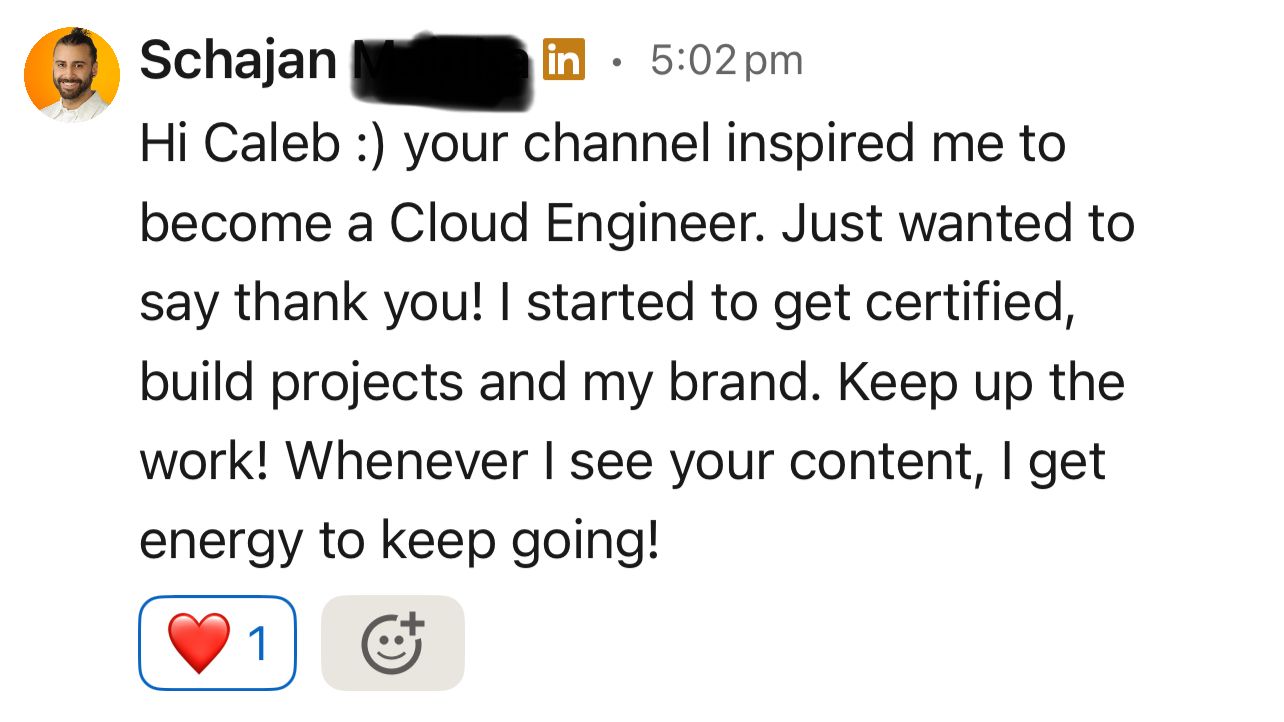The height and width of the screenshot is (722, 1284).
Task: Click the sender name Schajan
Action: [x=238, y=61]
